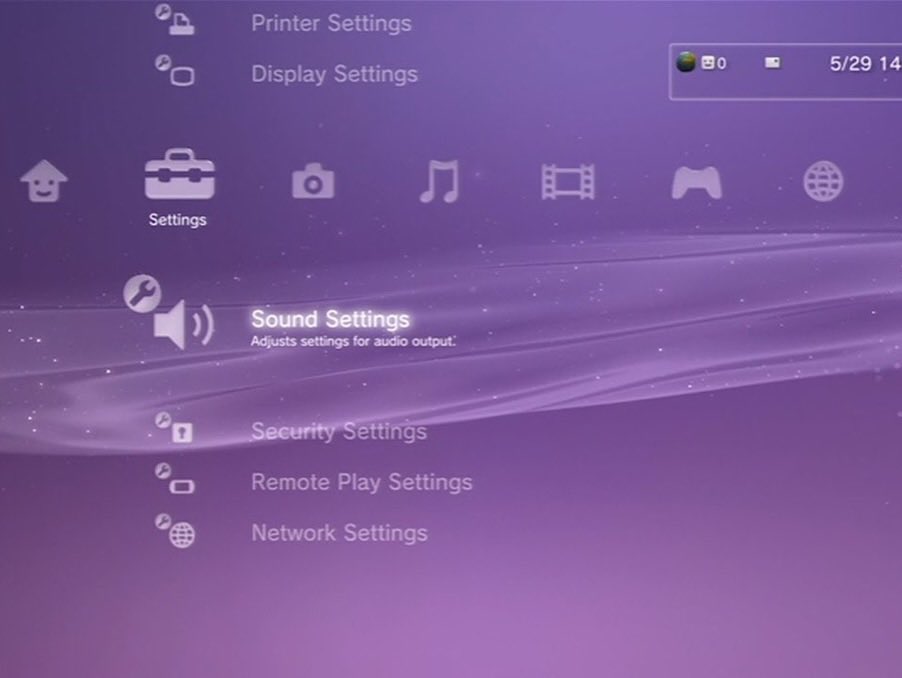
Task: Click the message envelope icon in status box
Action: coord(773,63)
